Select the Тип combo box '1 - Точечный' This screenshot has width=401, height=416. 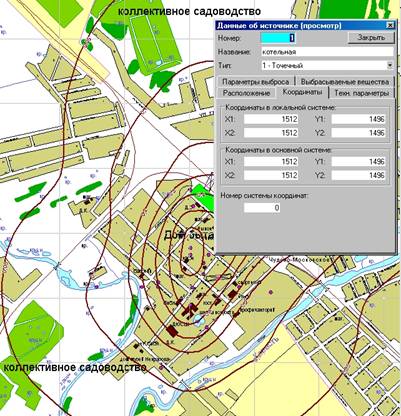pos(327,65)
